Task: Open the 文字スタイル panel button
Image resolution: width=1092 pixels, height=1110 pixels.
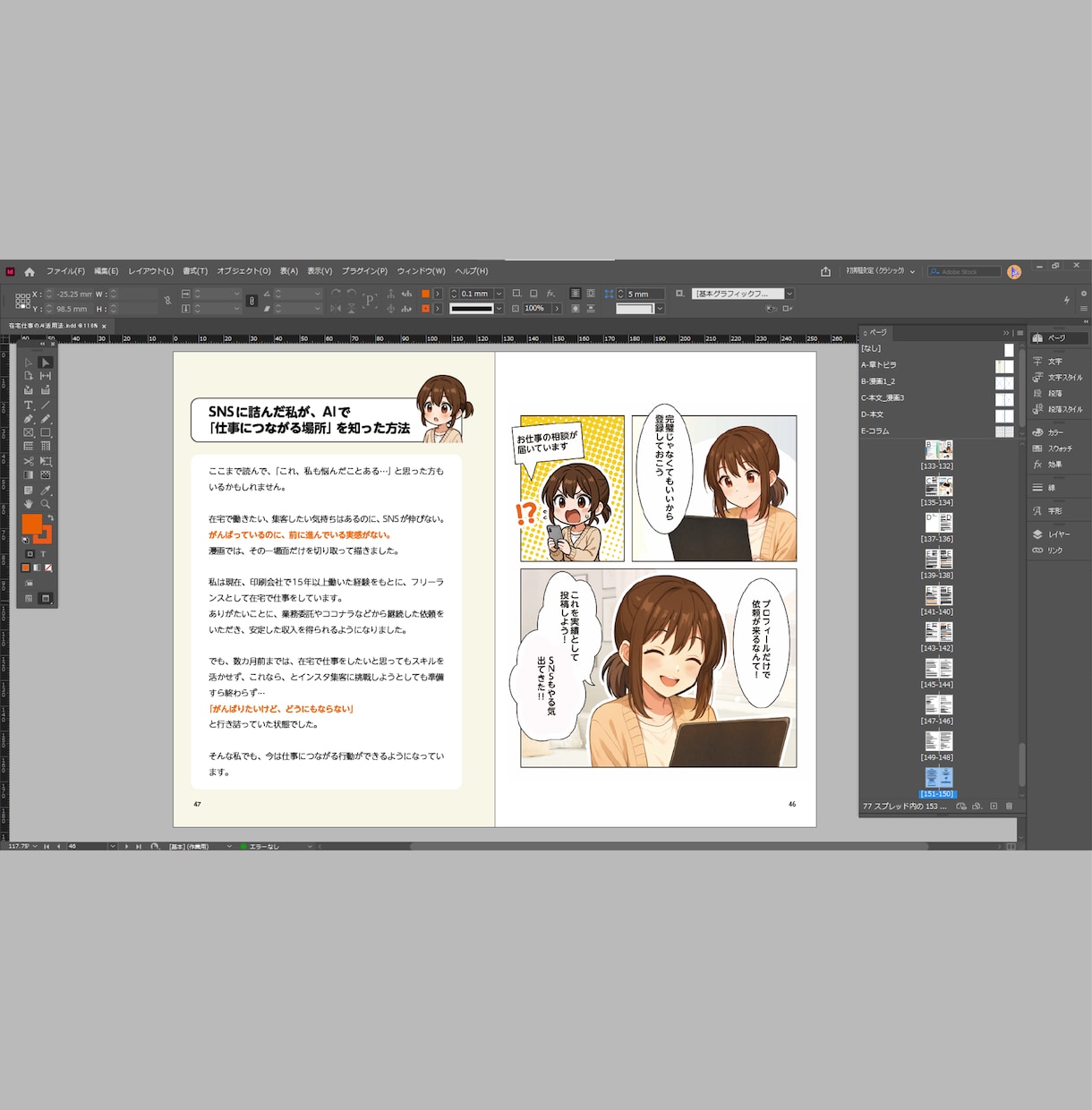Action: point(1057,377)
